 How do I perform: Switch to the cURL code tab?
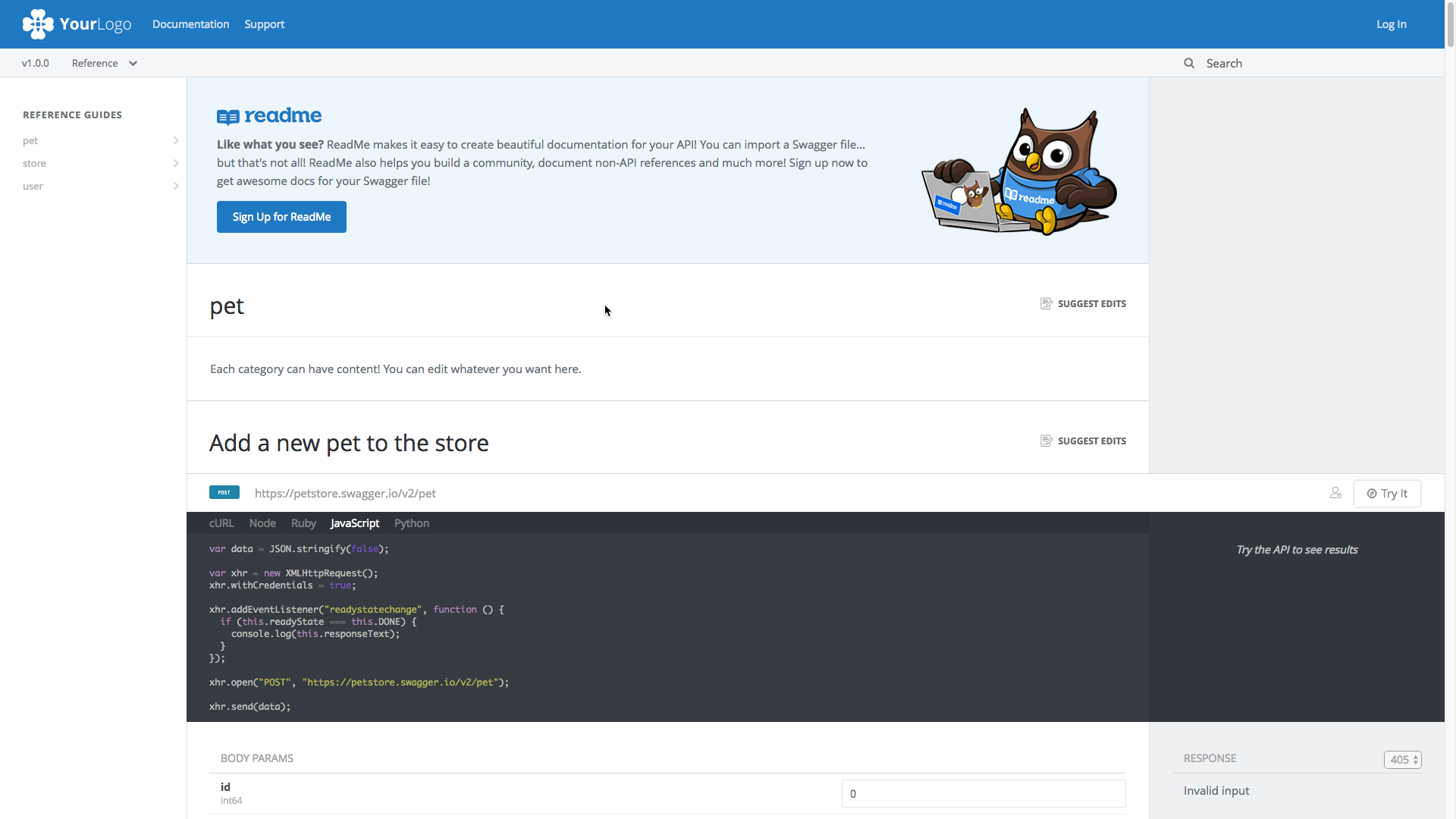click(x=221, y=523)
